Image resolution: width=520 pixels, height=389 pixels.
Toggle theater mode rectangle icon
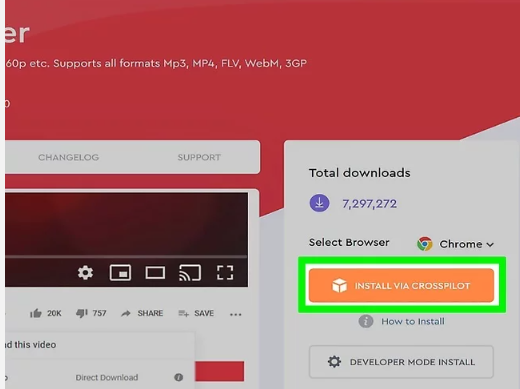point(155,273)
